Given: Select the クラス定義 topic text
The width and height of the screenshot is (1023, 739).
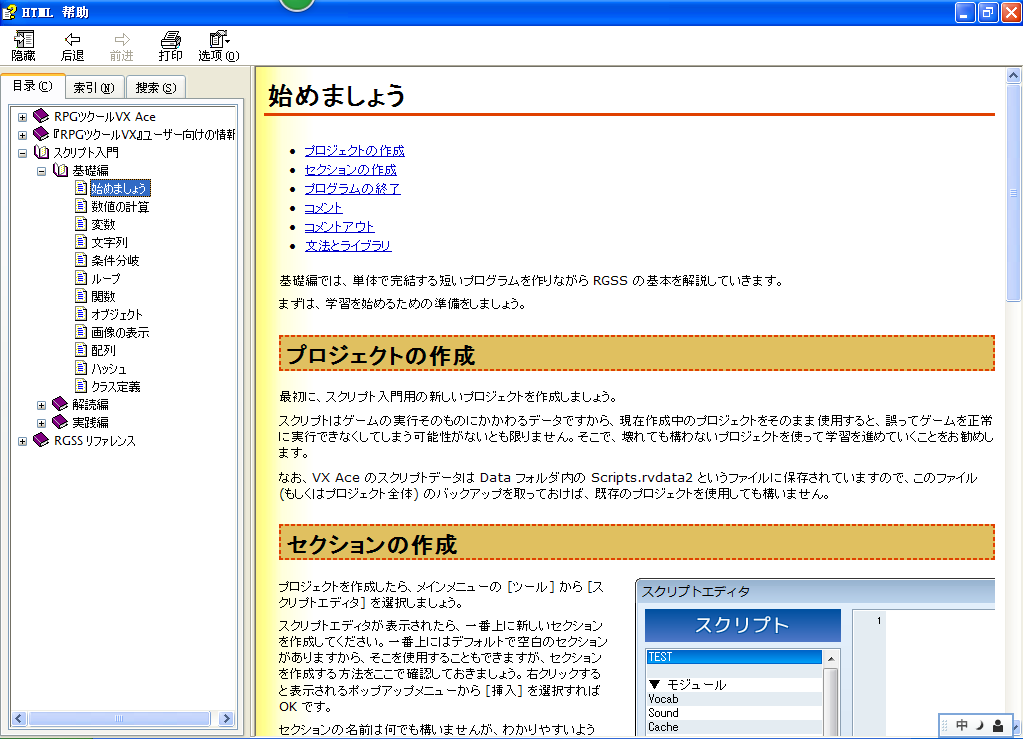Looking at the screenshot, I should click(115, 387).
